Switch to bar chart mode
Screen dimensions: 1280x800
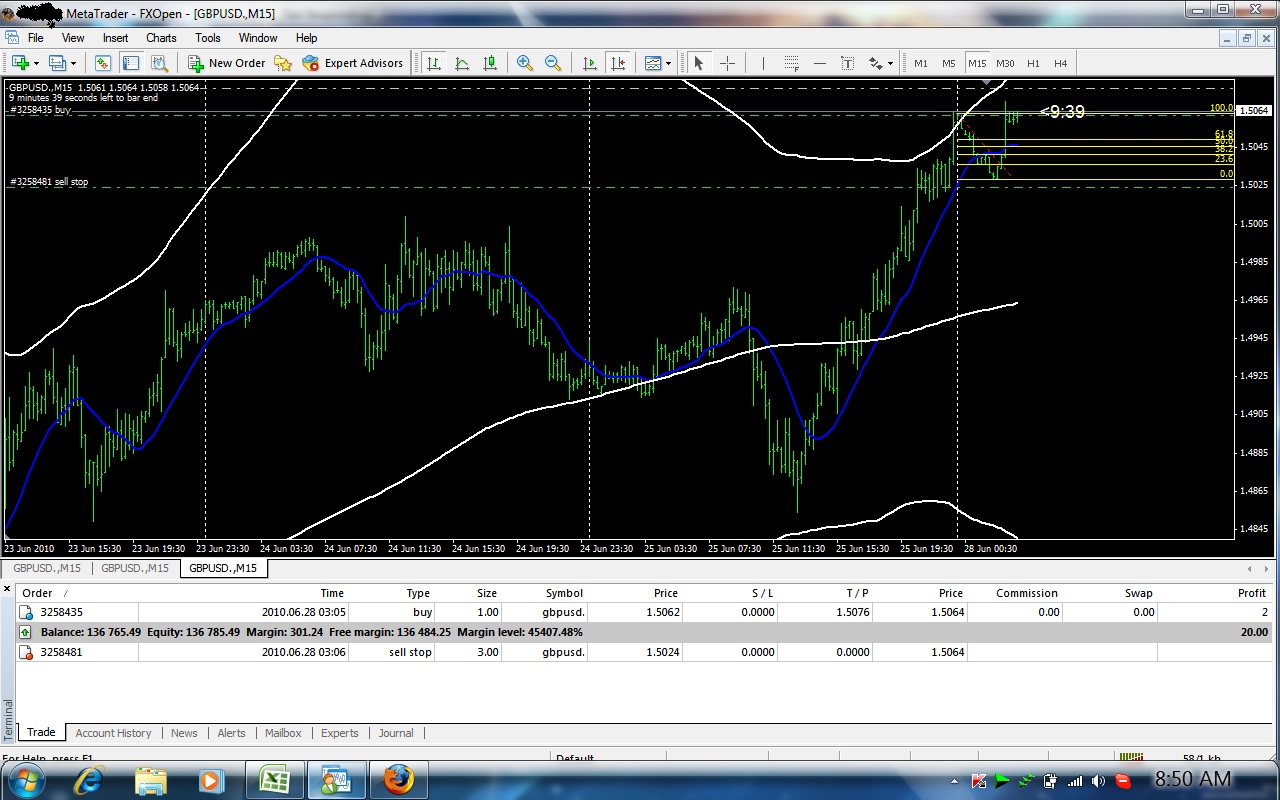[x=434, y=63]
